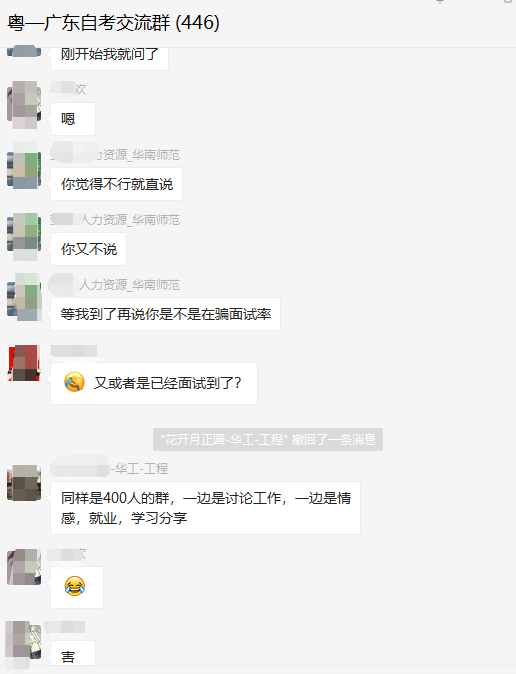Click the group title 粤—广东自考交流群 (446)
Viewport: 516px width, 674px height.
[114, 23]
